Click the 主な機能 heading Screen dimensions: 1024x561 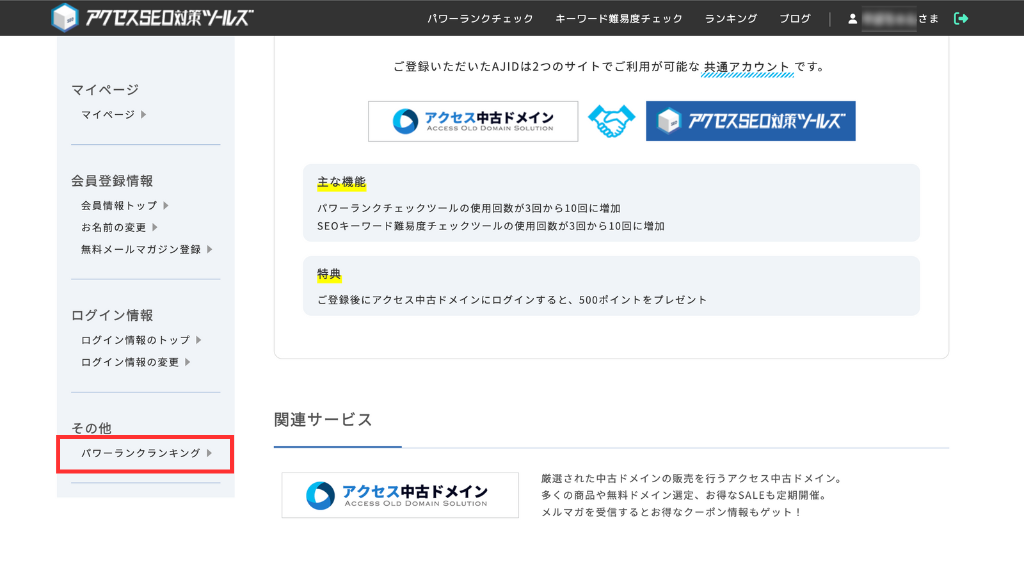pyautogui.click(x=341, y=182)
